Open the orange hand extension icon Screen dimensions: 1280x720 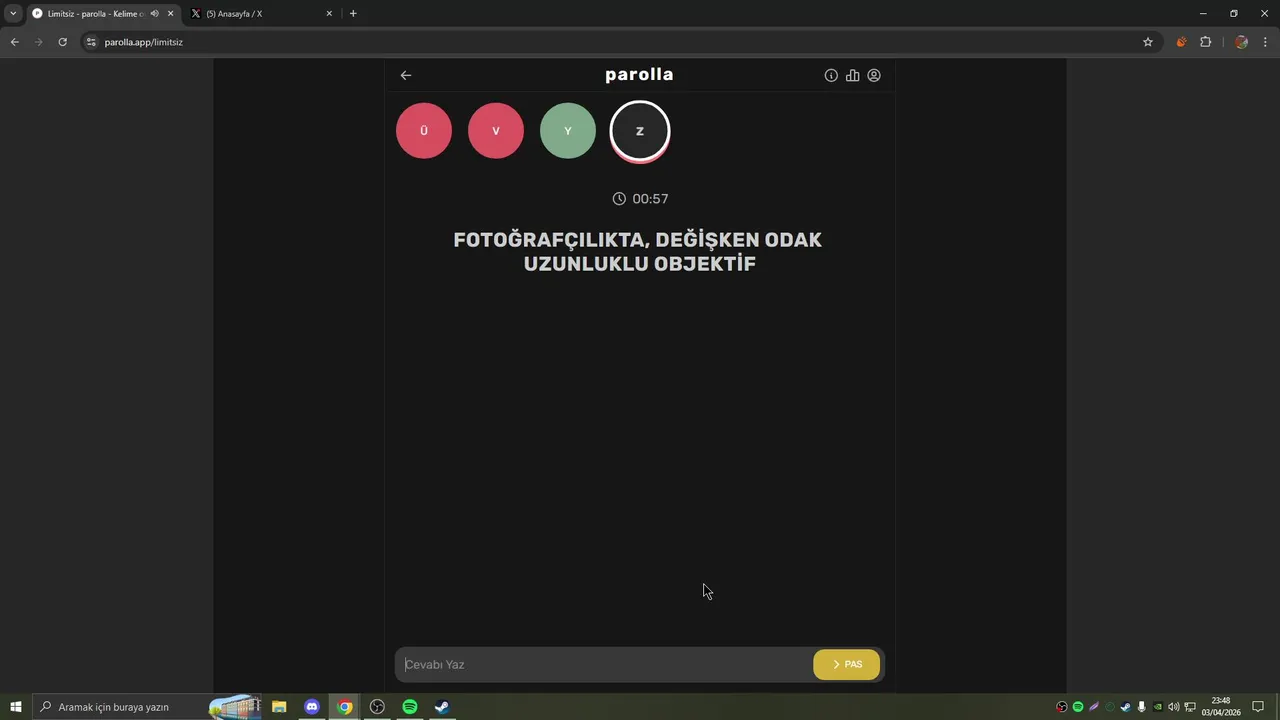(x=1181, y=42)
